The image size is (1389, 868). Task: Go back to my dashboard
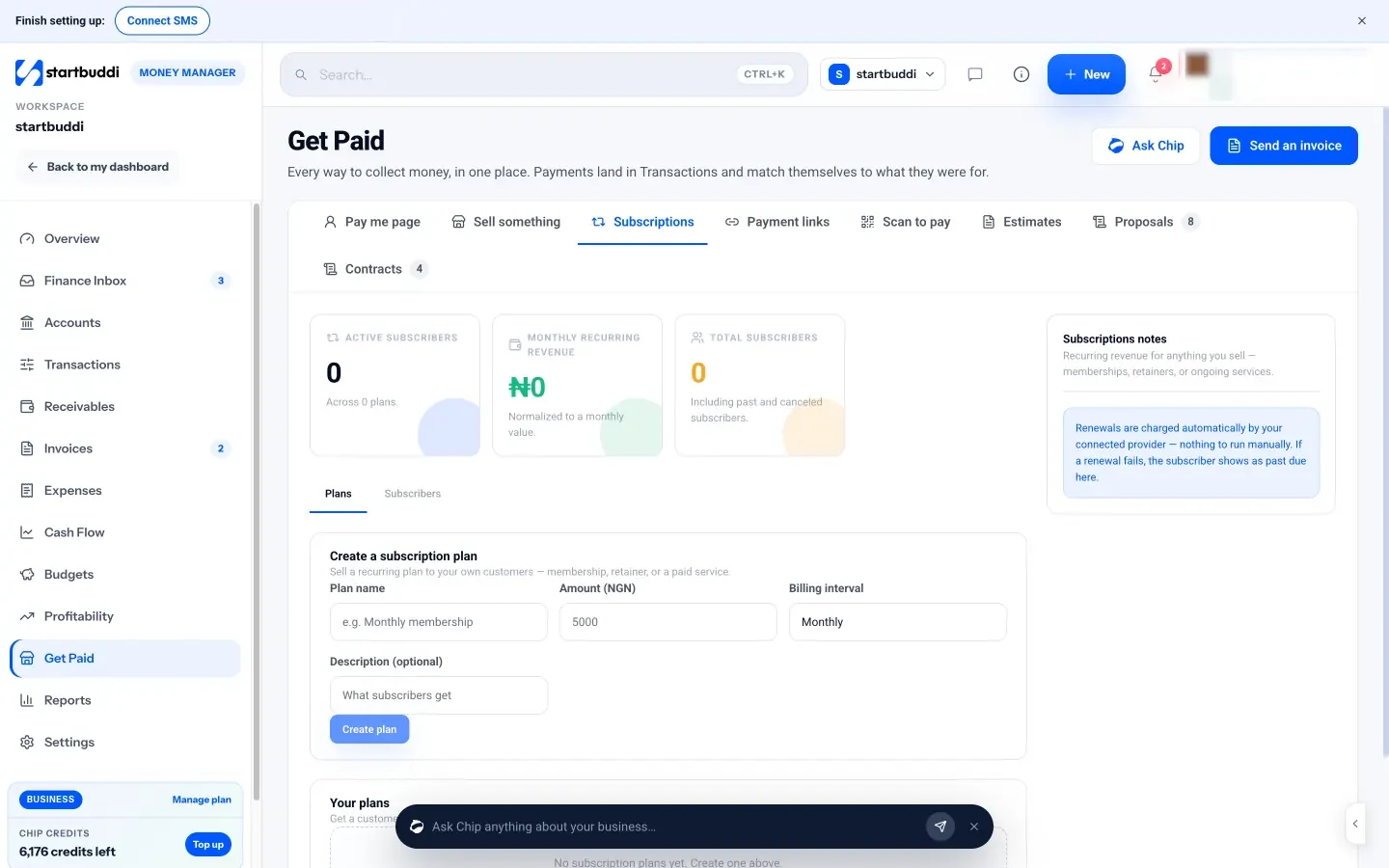[97, 167]
